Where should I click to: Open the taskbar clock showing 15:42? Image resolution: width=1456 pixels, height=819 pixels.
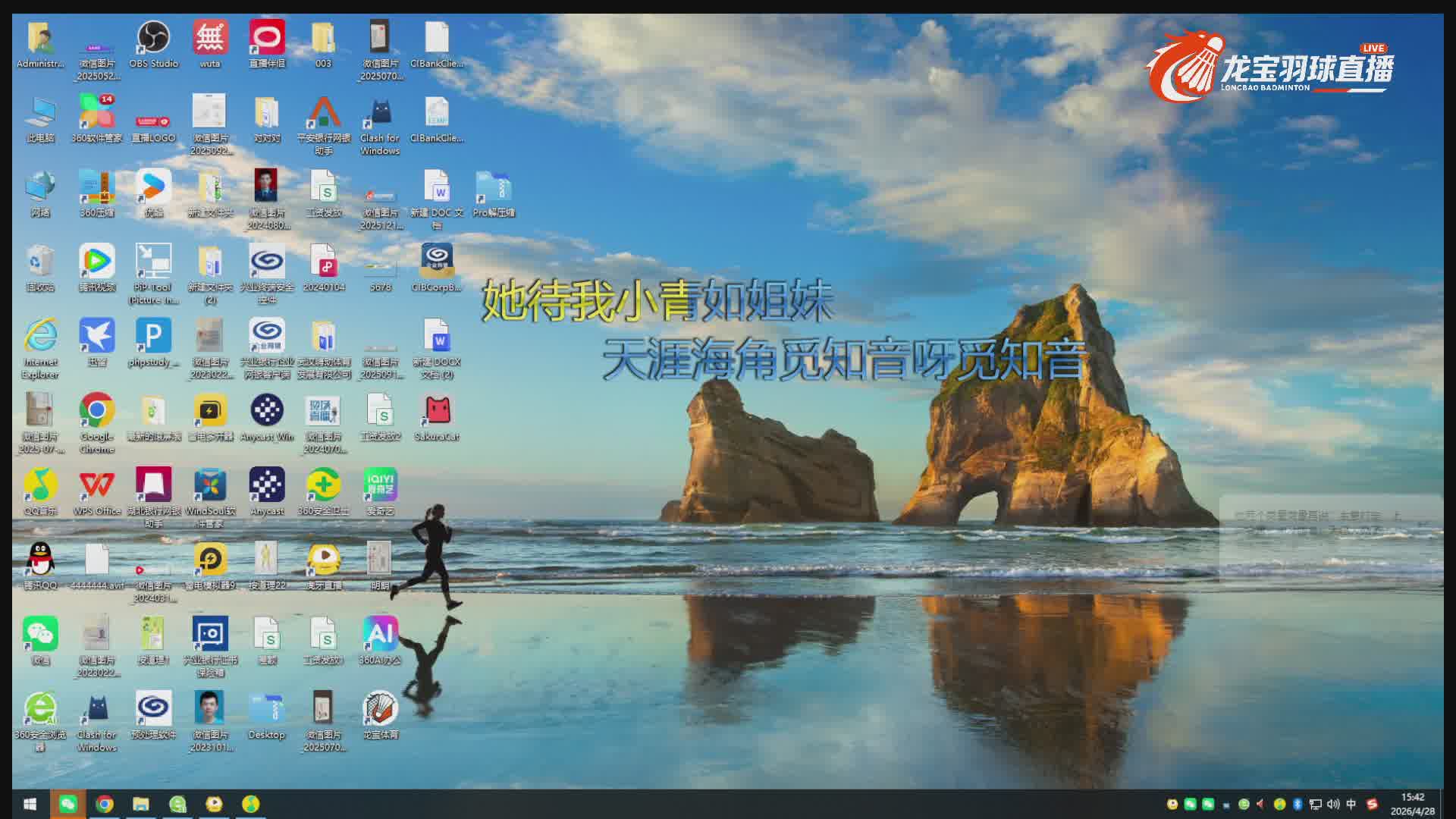(x=1412, y=804)
